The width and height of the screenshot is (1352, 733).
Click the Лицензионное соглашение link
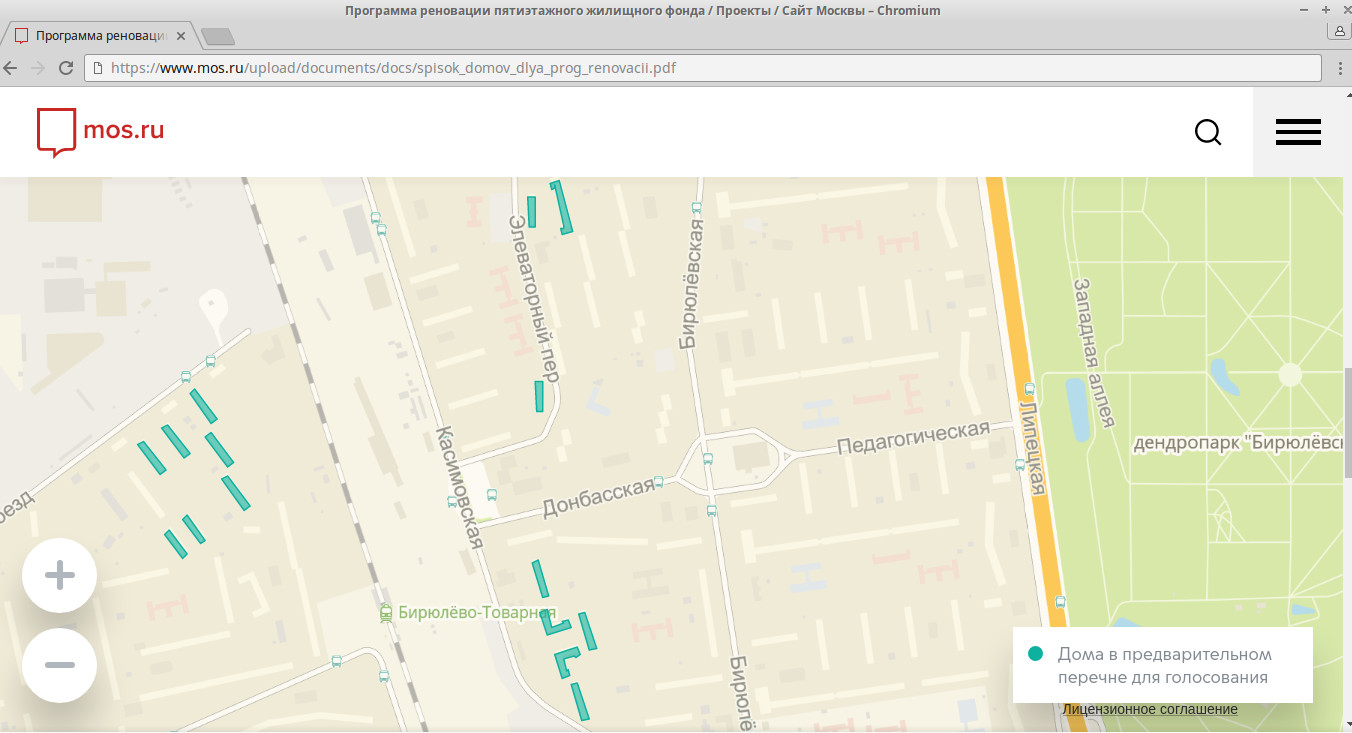click(x=1150, y=709)
